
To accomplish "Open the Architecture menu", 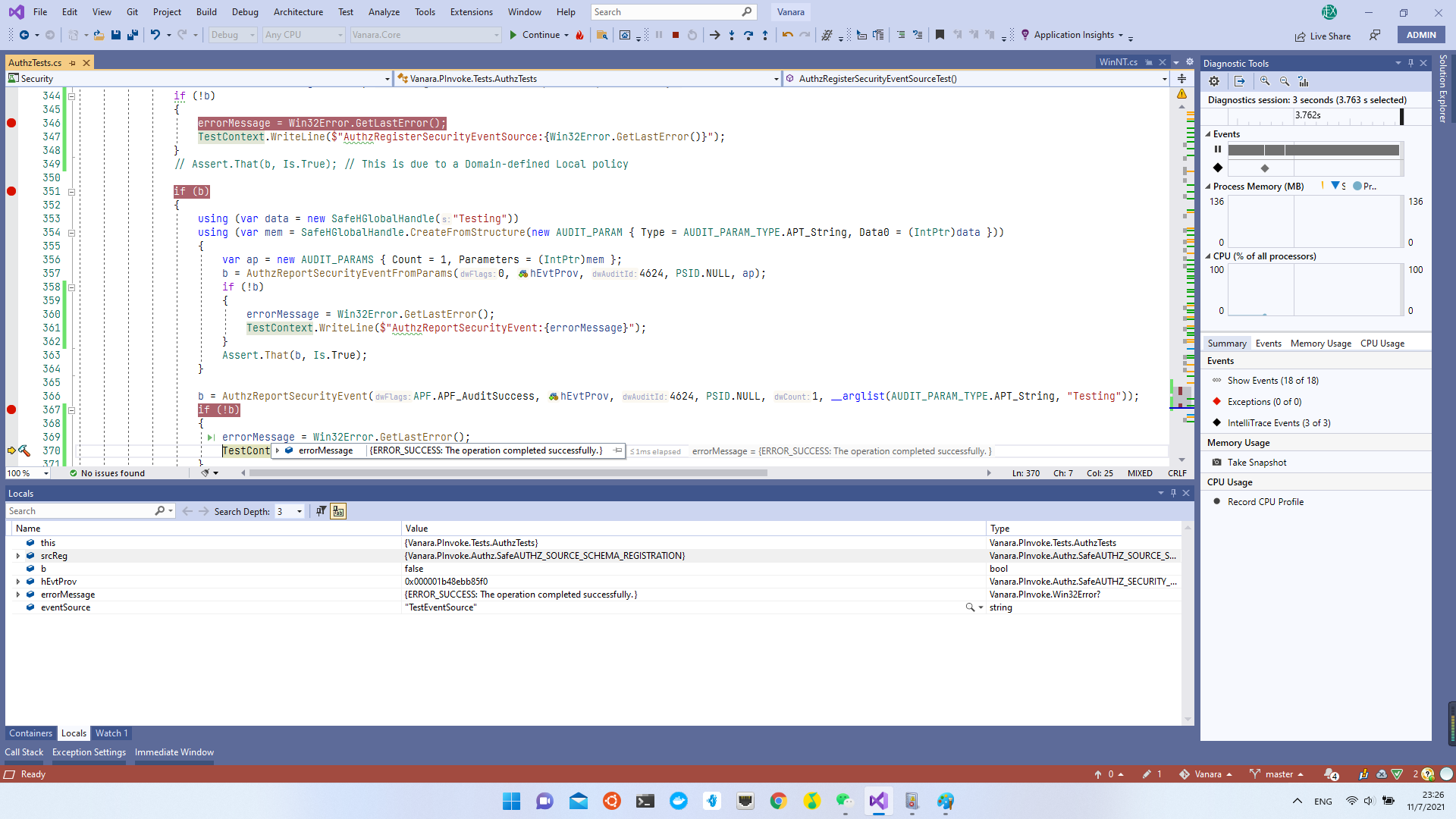I will 298,12.
